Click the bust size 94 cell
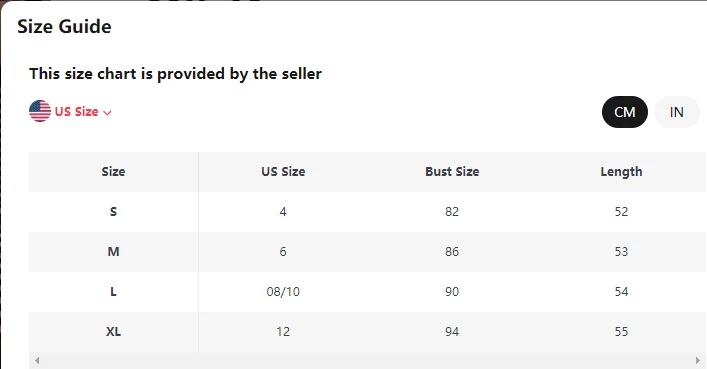Screen dimensions: 707x369 452,332
